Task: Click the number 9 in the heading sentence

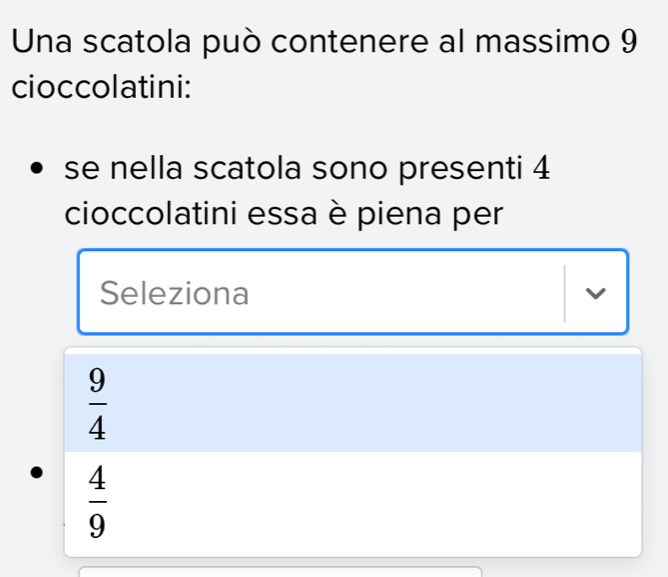Action: click(x=628, y=42)
